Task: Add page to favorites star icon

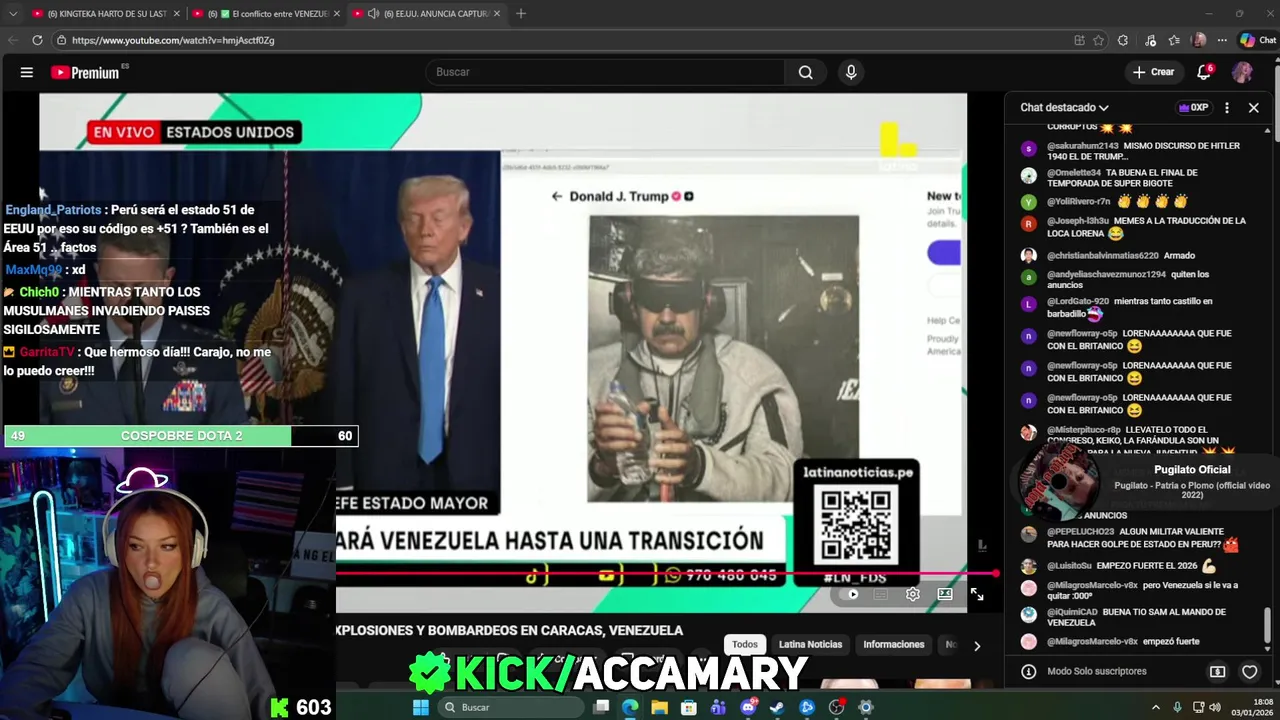Action: [x=1098, y=40]
